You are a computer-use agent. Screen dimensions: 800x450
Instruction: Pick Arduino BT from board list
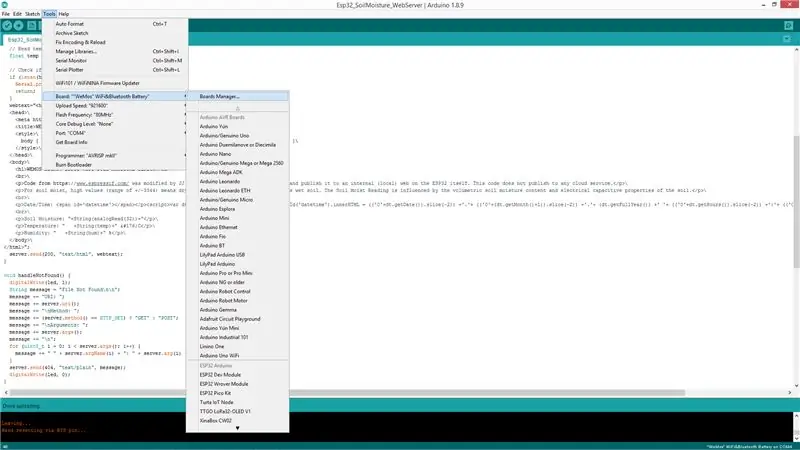[237, 246]
